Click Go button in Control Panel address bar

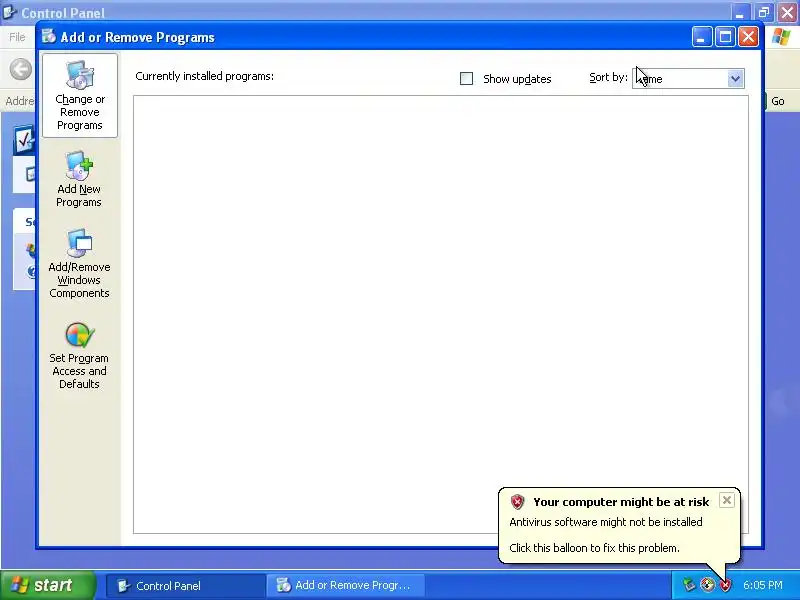[x=778, y=101]
